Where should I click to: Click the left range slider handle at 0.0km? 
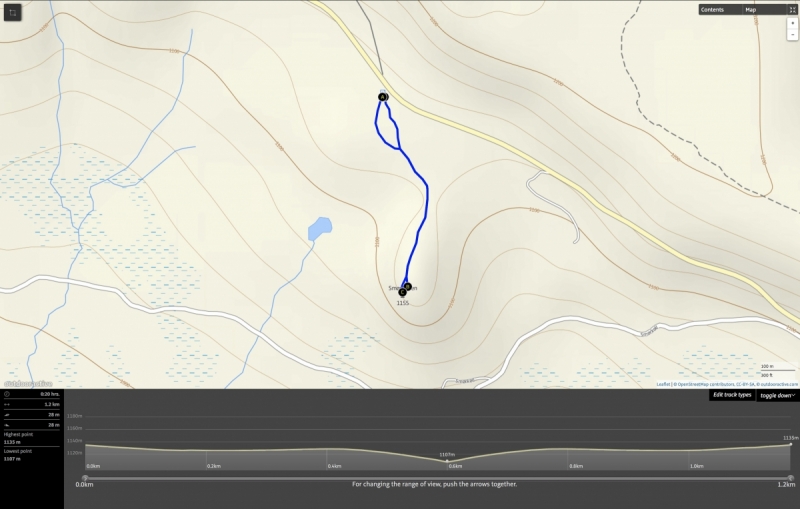(85, 478)
